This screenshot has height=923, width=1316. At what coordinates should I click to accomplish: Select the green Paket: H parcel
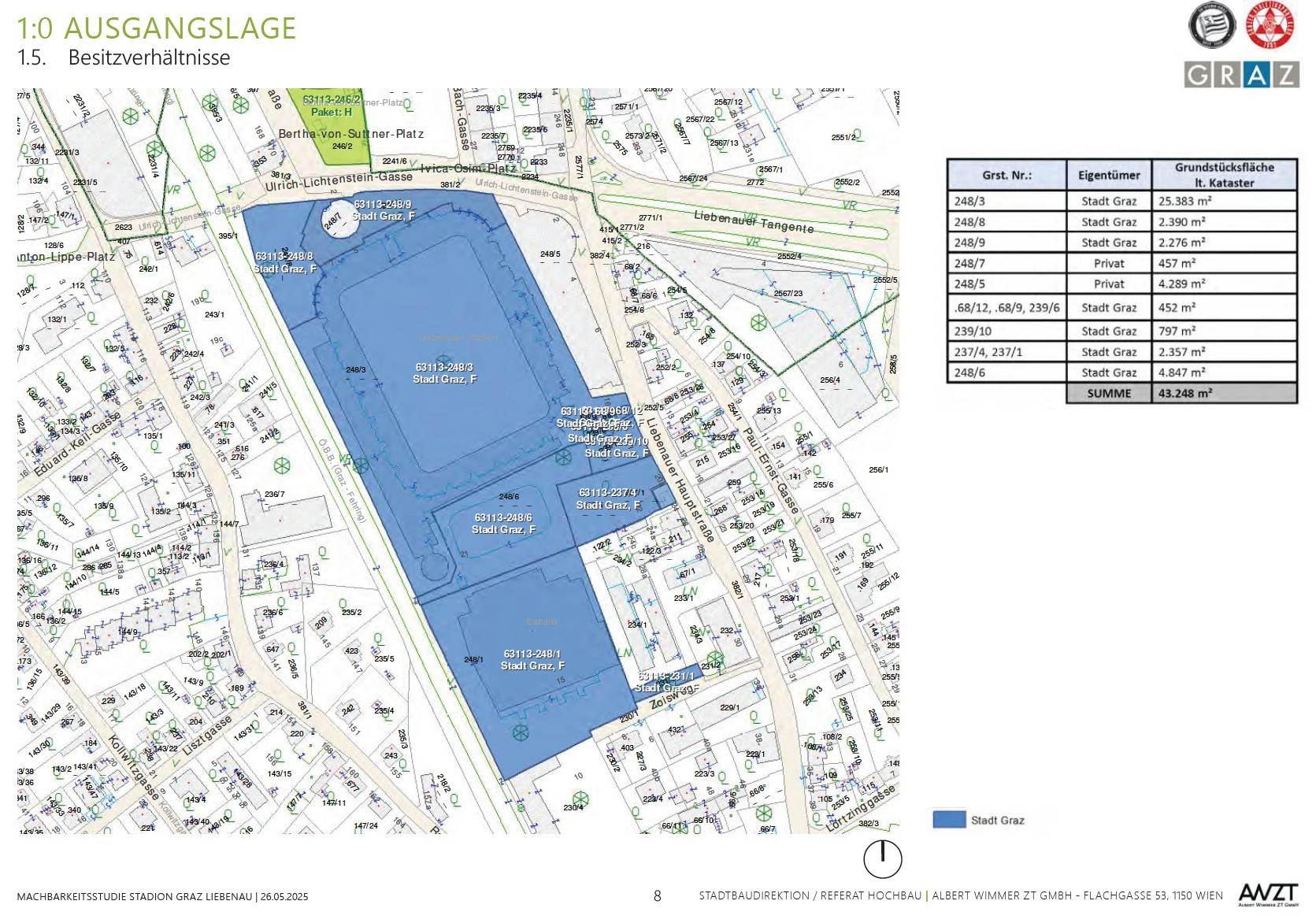click(x=333, y=126)
